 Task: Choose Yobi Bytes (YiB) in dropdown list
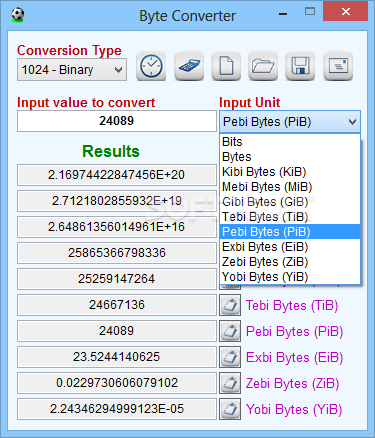[x=290, y=277]
